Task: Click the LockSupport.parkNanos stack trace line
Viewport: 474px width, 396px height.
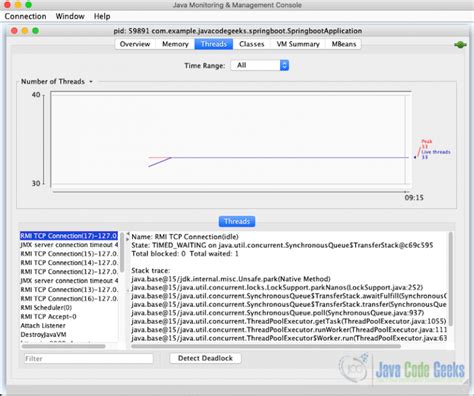Action: pos(277,287)
